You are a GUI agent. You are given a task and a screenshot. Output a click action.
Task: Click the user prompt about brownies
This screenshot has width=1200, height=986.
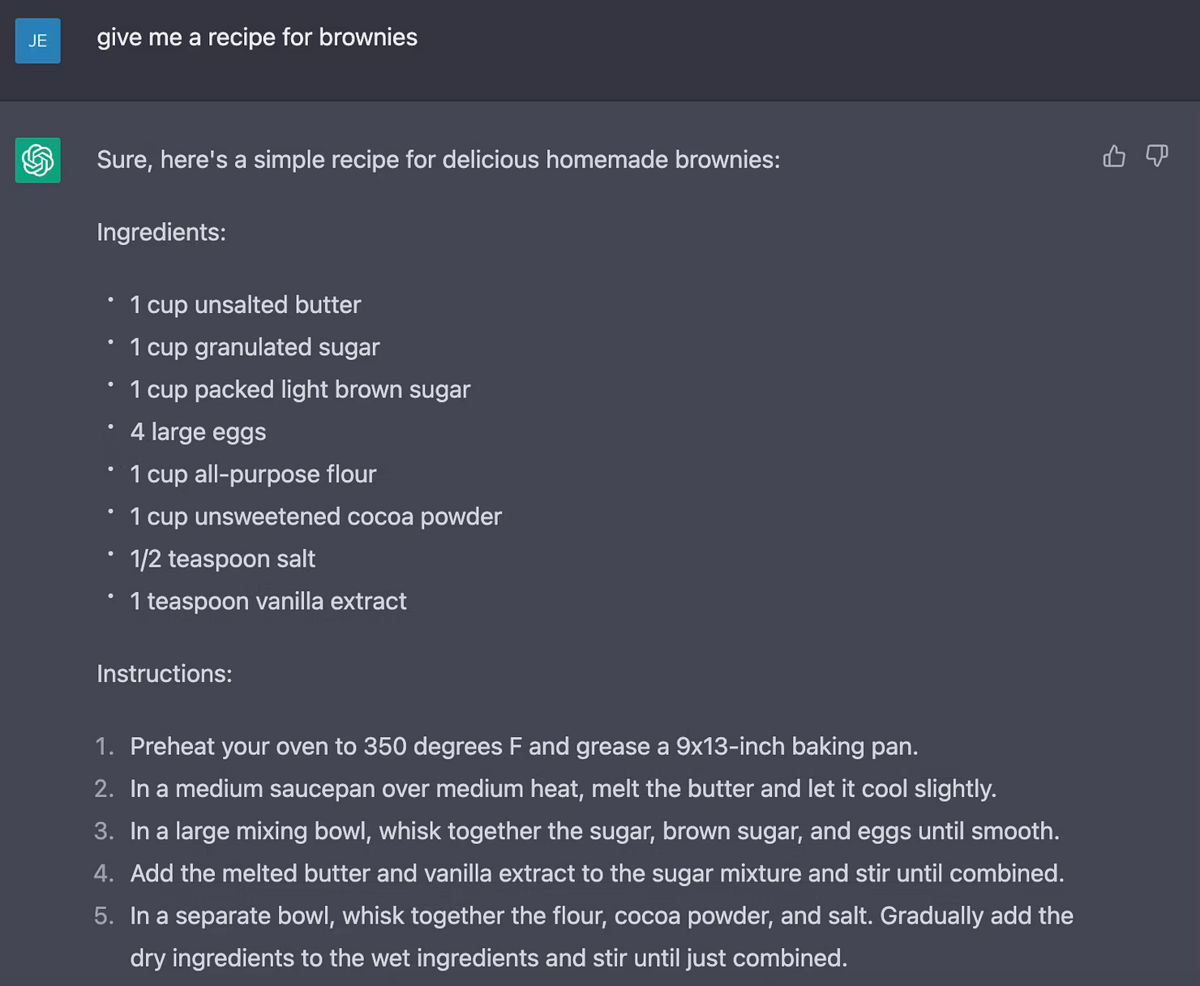pos(257,38)
